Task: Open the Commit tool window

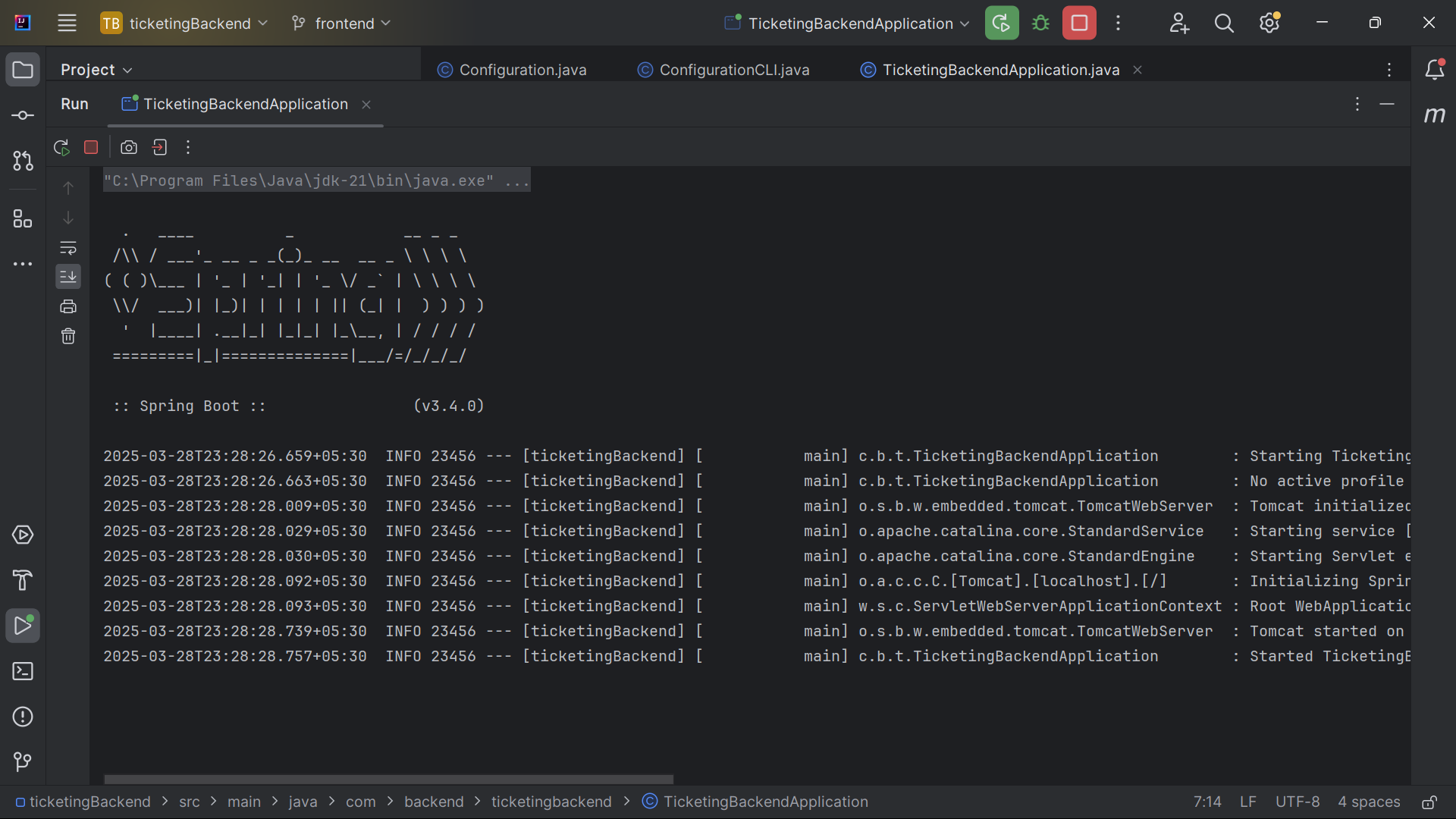Action: click(x=23, y=115)
